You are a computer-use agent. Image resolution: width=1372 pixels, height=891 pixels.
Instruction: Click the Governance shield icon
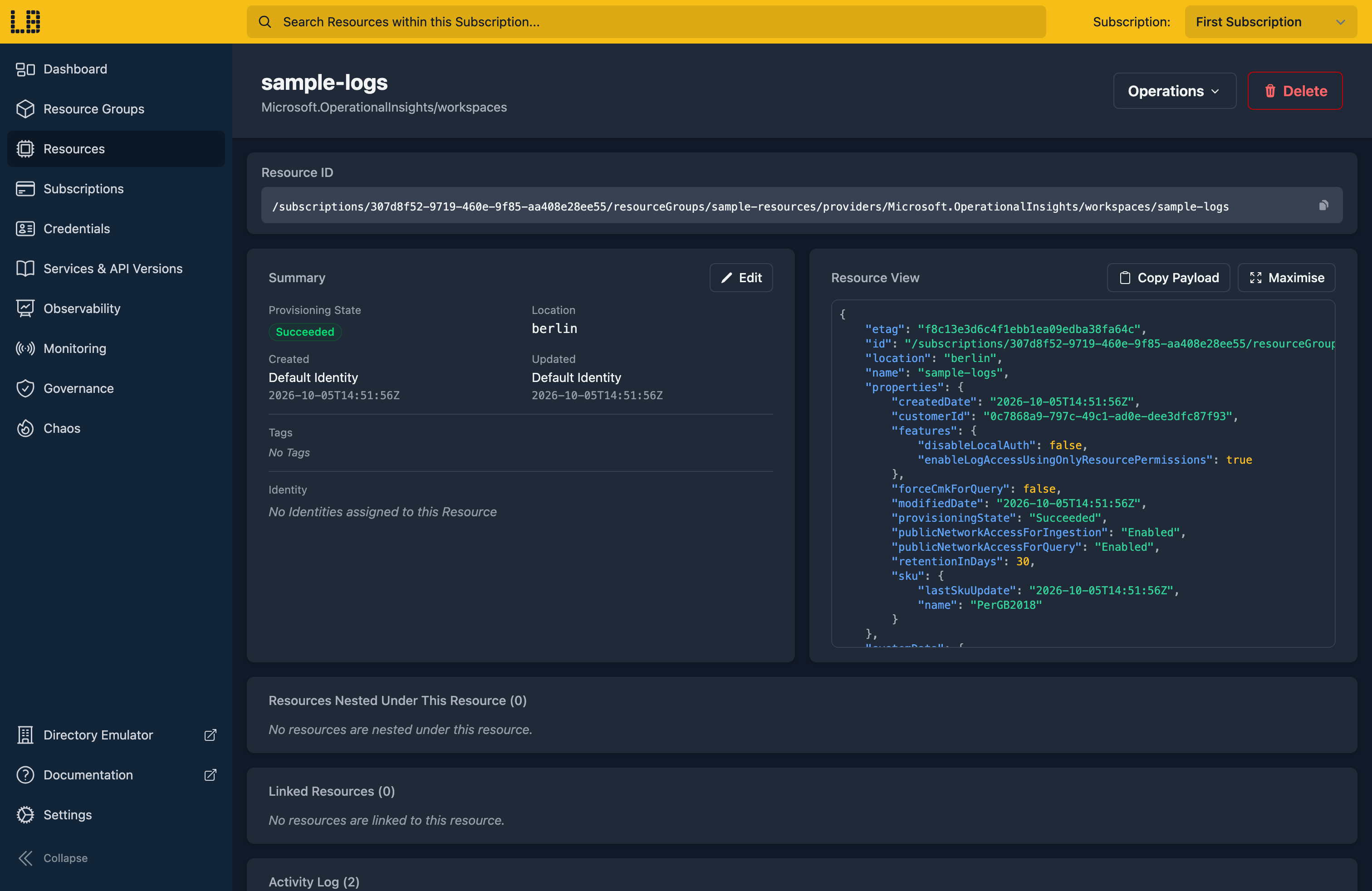[25, 388]
